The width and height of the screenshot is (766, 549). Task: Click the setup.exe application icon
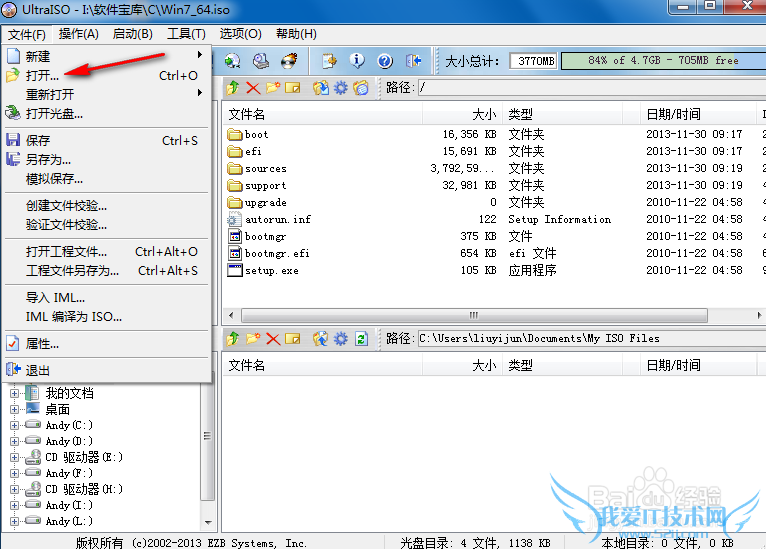(235, 270)
